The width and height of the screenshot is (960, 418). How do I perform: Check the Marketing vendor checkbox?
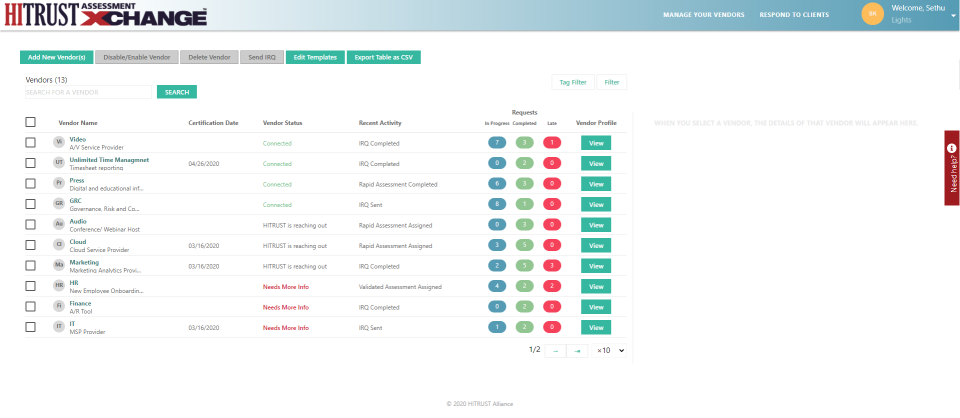pos(31,266)
